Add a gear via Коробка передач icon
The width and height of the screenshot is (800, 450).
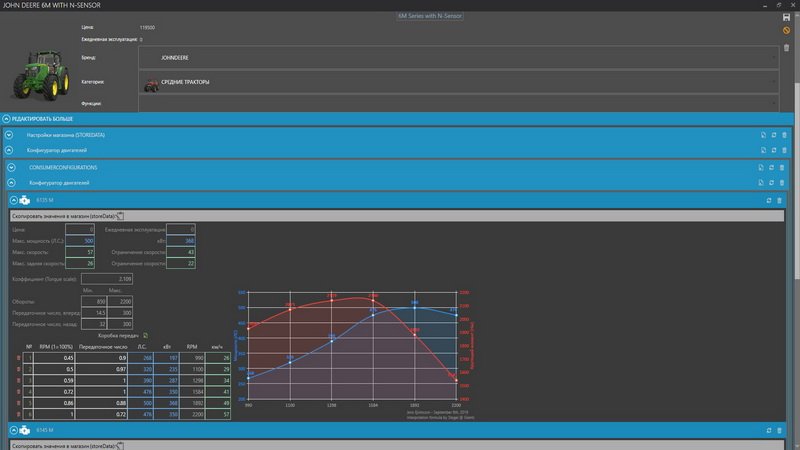tap(145, 336)
